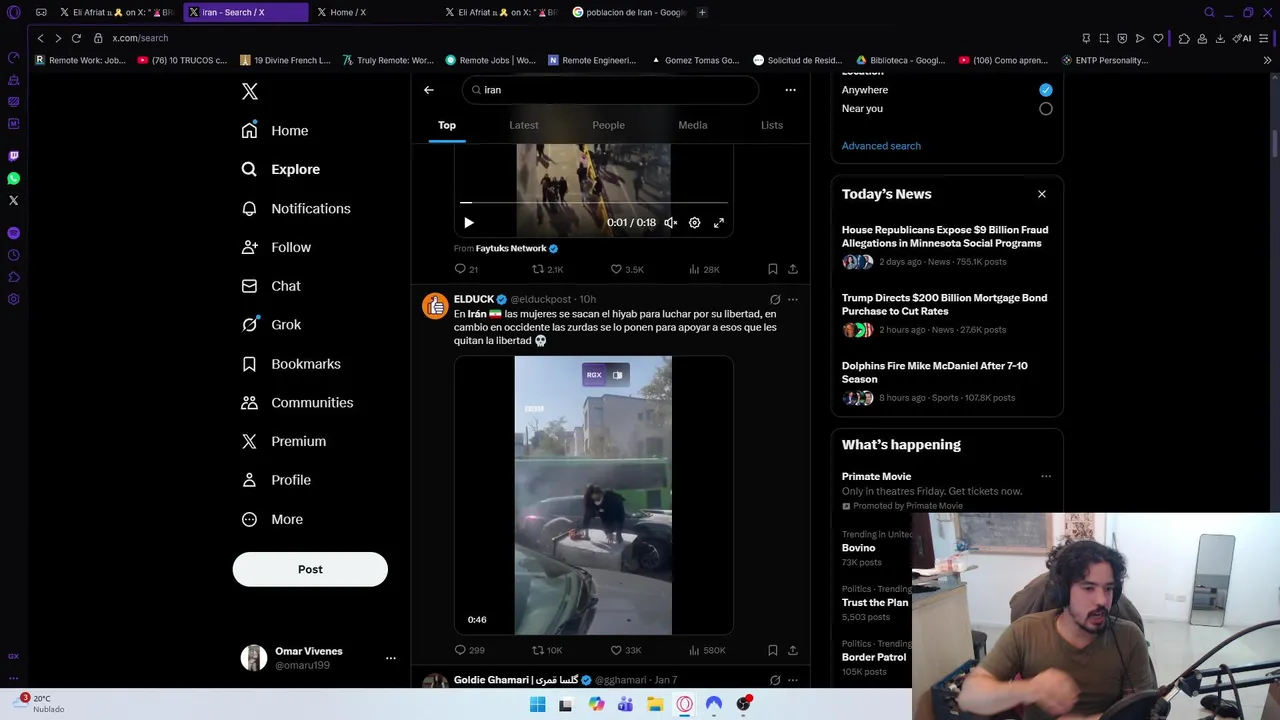Switch to the People tab

coord(608,125)
